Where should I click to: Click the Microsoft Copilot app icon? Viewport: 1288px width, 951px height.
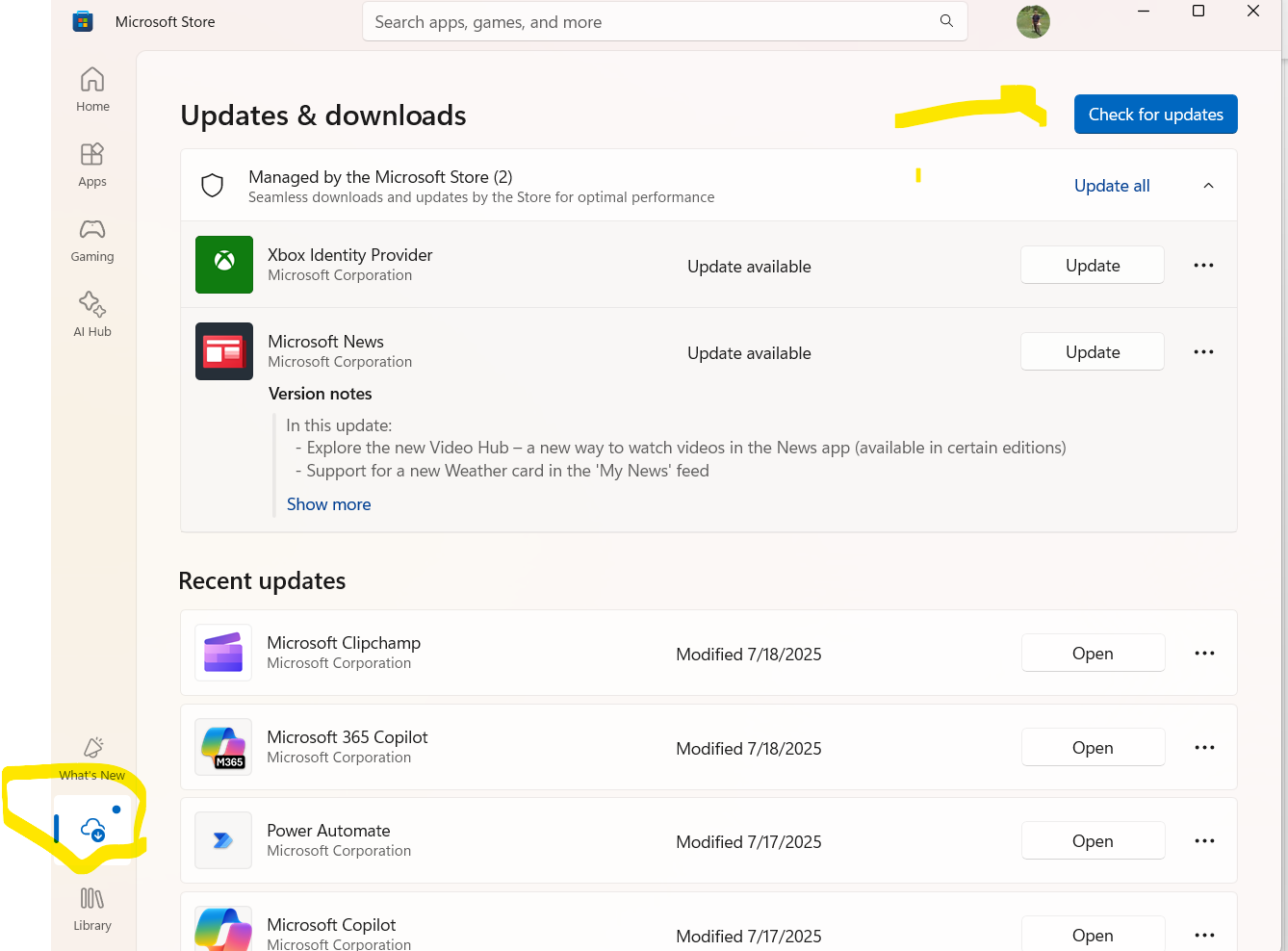click(x=223, y=929)
